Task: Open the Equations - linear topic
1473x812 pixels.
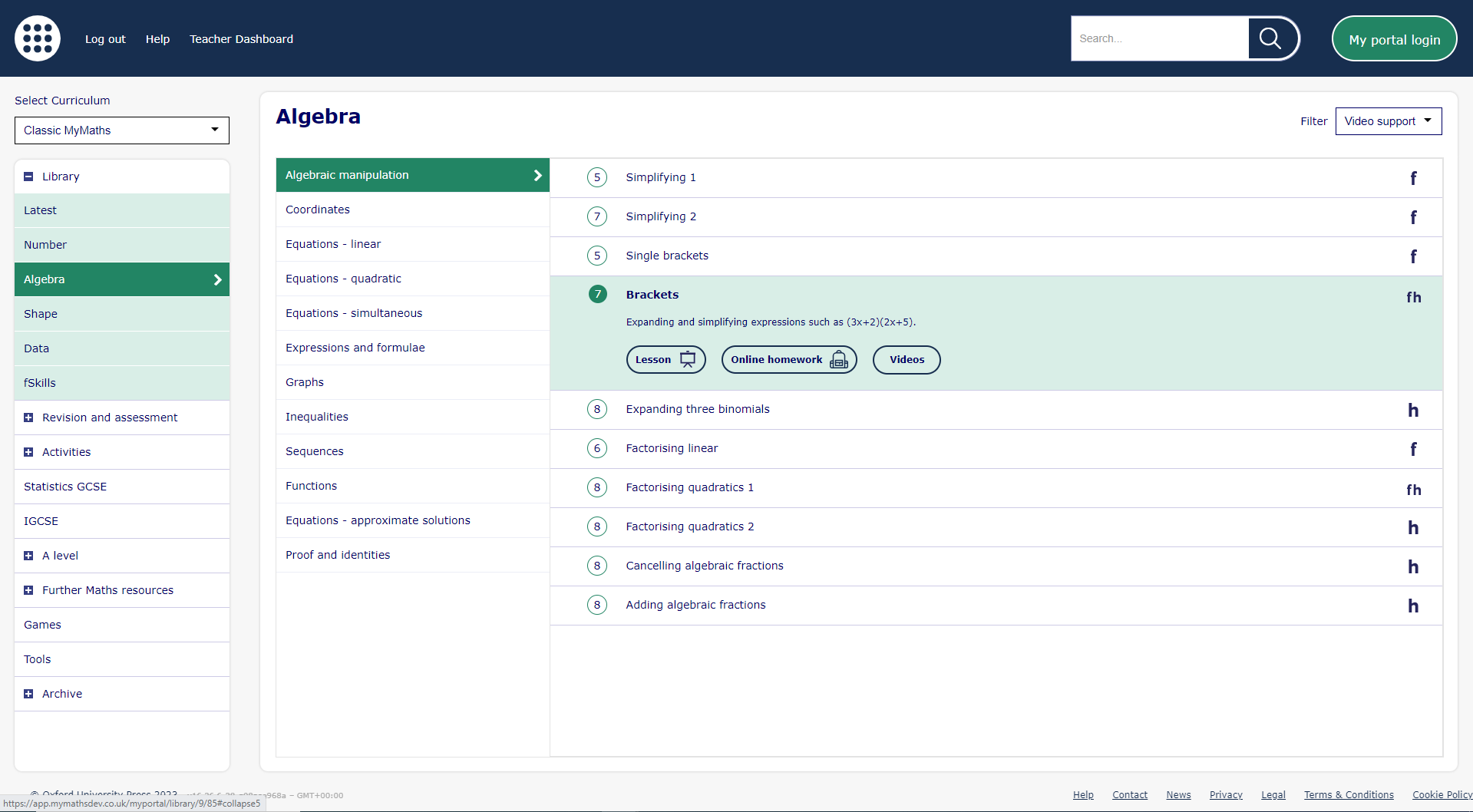Action: tap(413, 244)
